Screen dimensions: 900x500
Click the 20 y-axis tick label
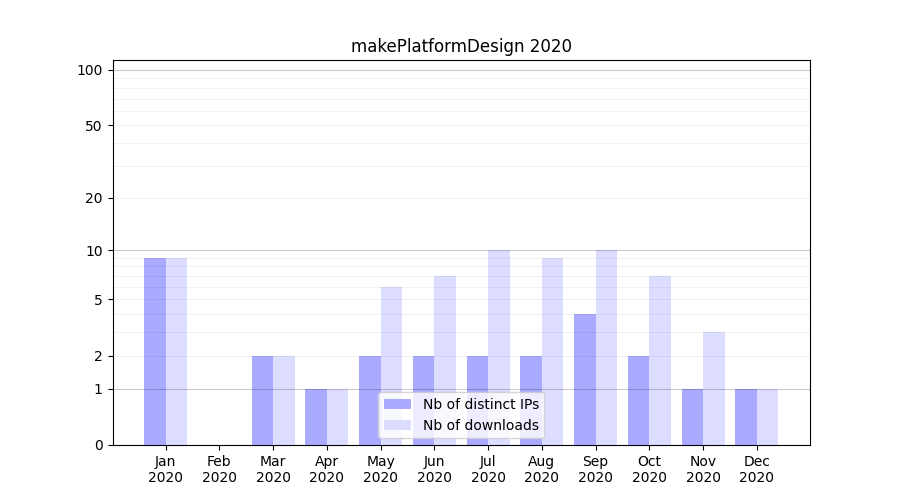(x=94, y=198)
